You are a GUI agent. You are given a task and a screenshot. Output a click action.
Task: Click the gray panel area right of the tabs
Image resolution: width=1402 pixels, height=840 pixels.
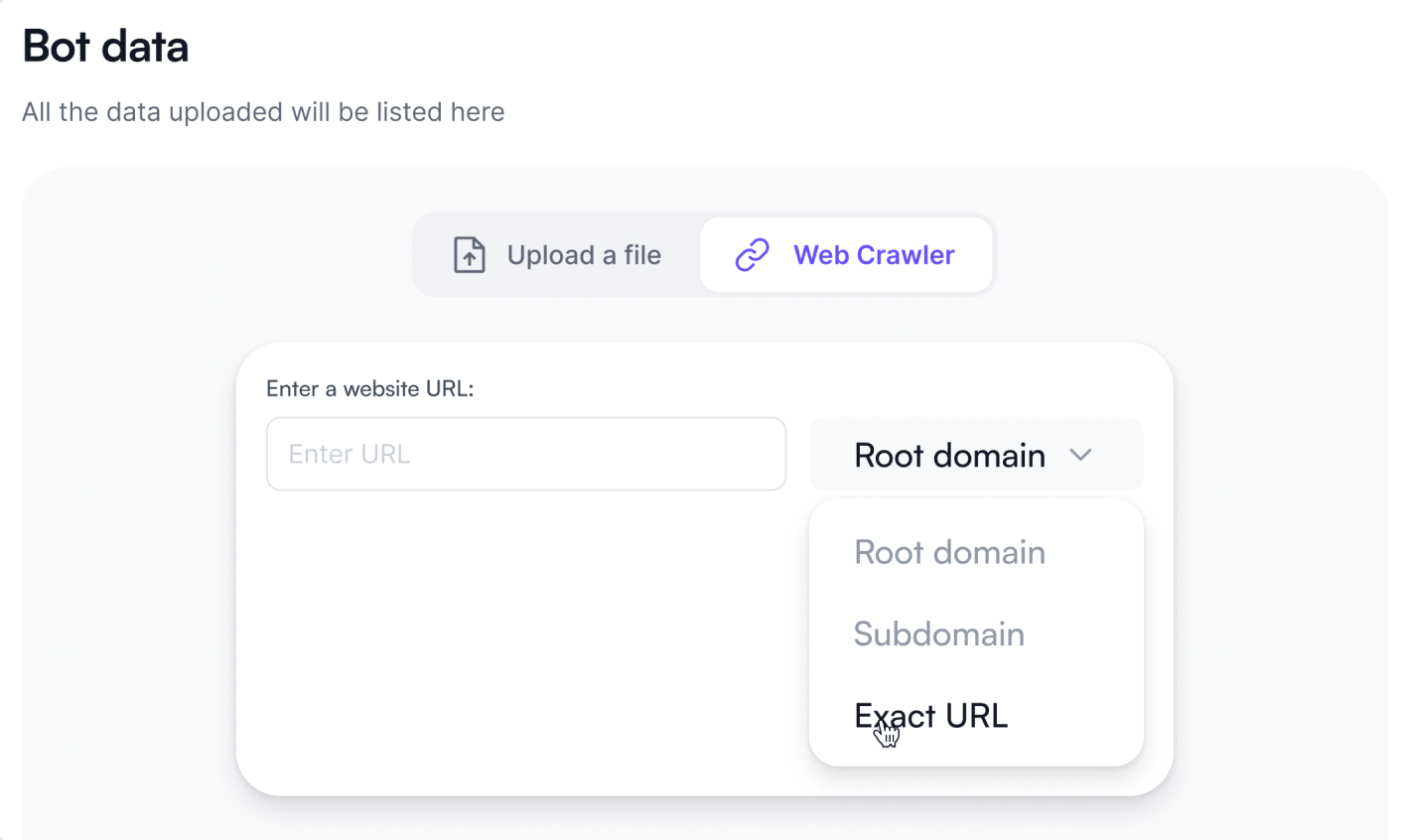tap(1192, 255)
